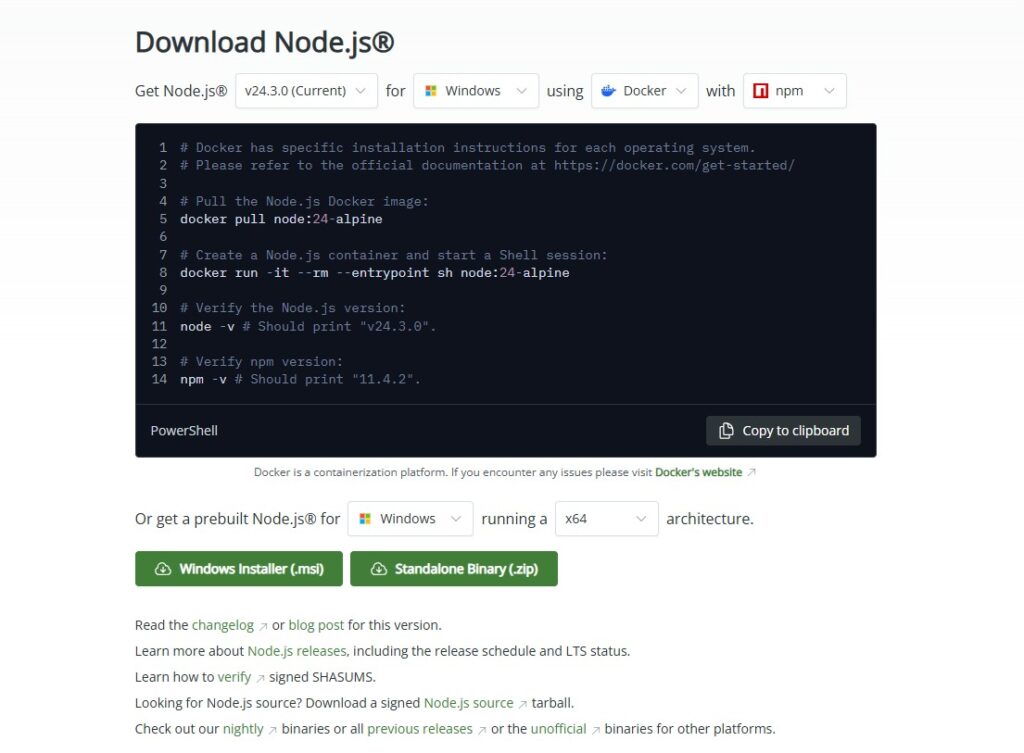Follow the Node.js releases link
Image resolution: width=1024 pixels, height=753 pixels.
pos(296,651)
